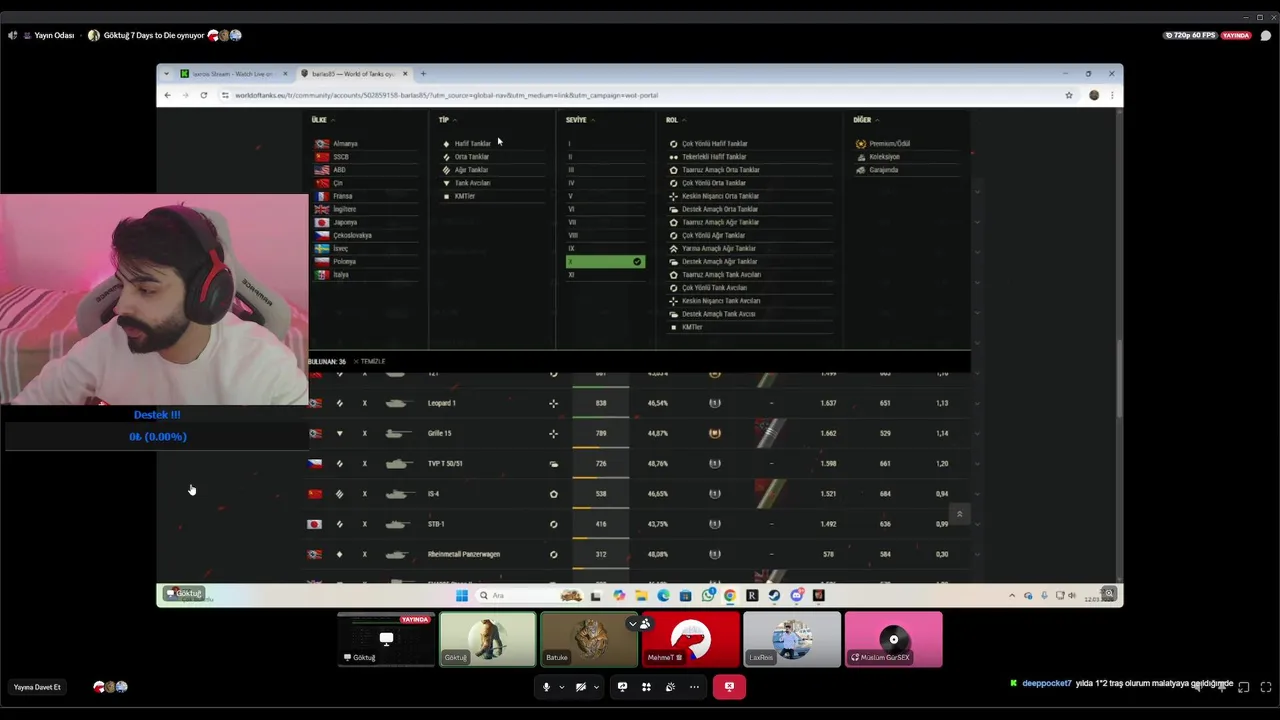Collapse the DİĞER filter column
Viewport: 1280px width, 720px height.
(x=866, y=120)
